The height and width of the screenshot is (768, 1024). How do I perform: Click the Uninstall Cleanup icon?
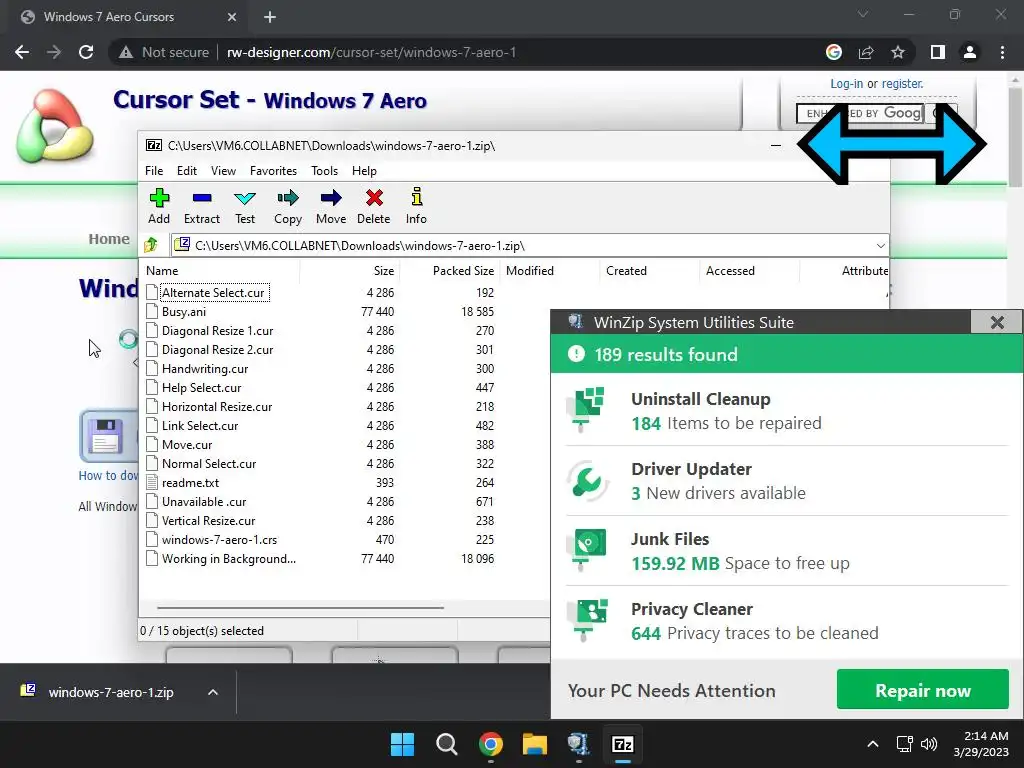click(586, 409)
